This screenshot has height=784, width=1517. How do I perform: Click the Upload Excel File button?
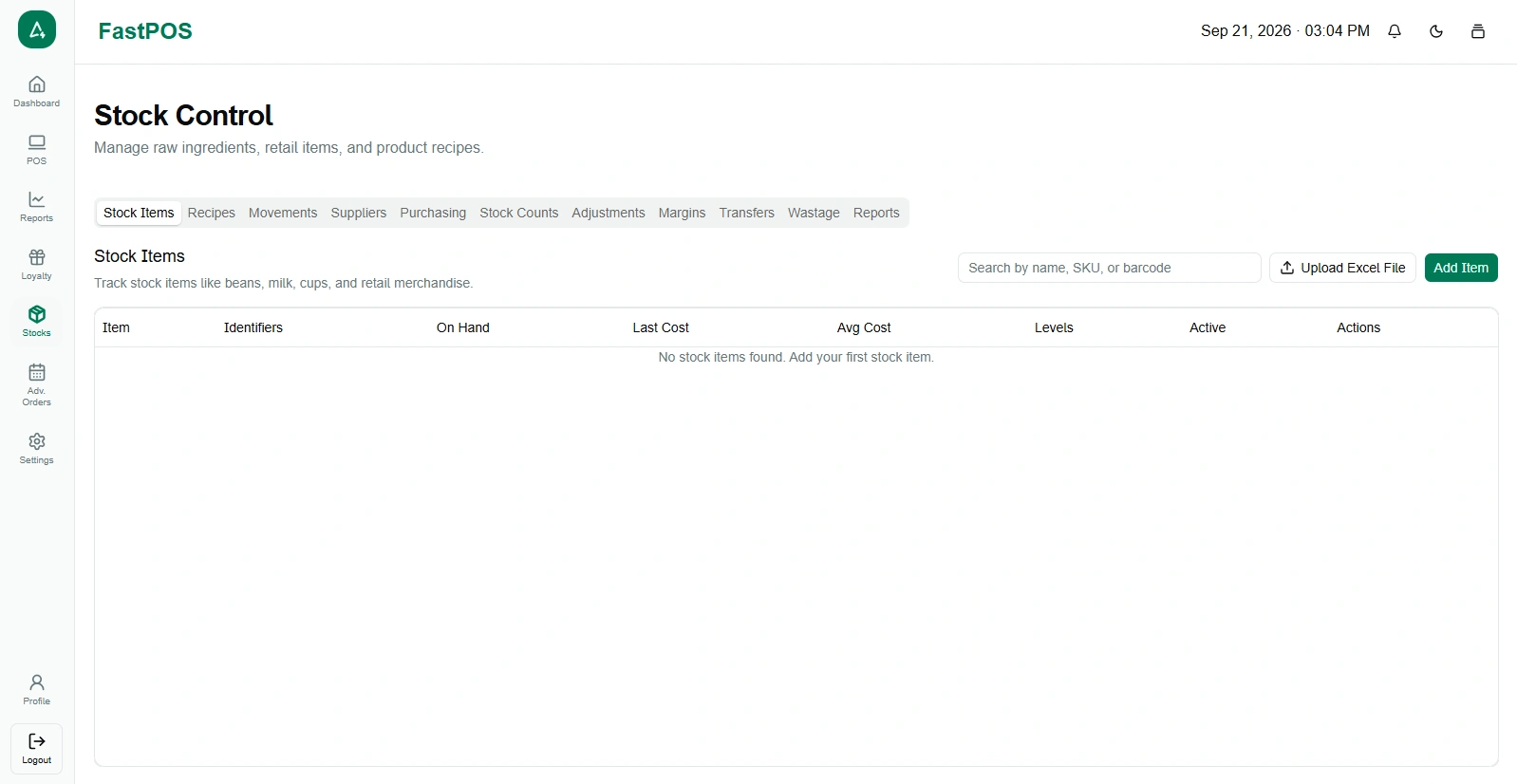pyautogui.click(x=1342, y=268)
